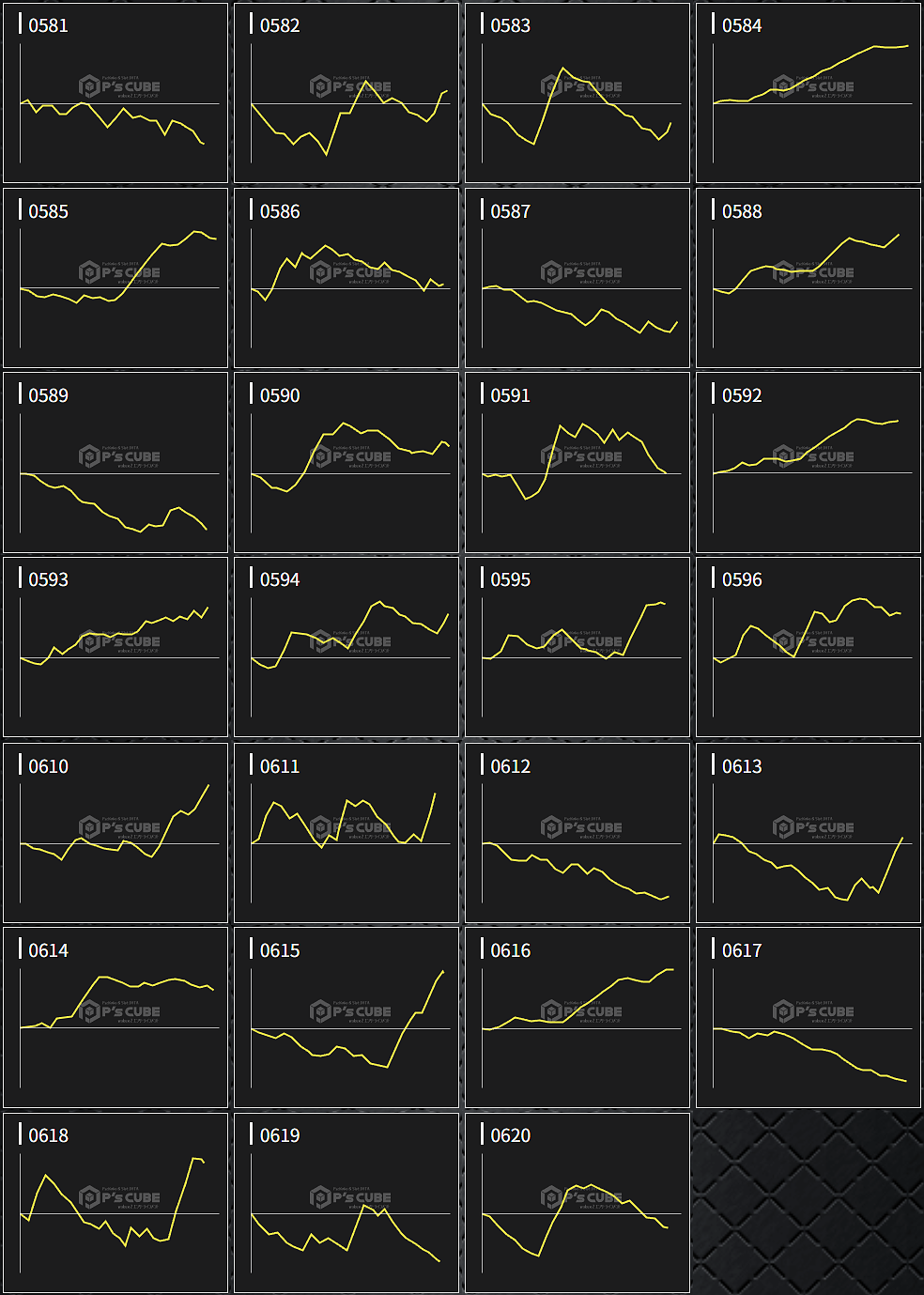Open the 0592 graph tile
Image resolution: width=924 pixels, height=1295 pixels.
click(x=808, y=462)
